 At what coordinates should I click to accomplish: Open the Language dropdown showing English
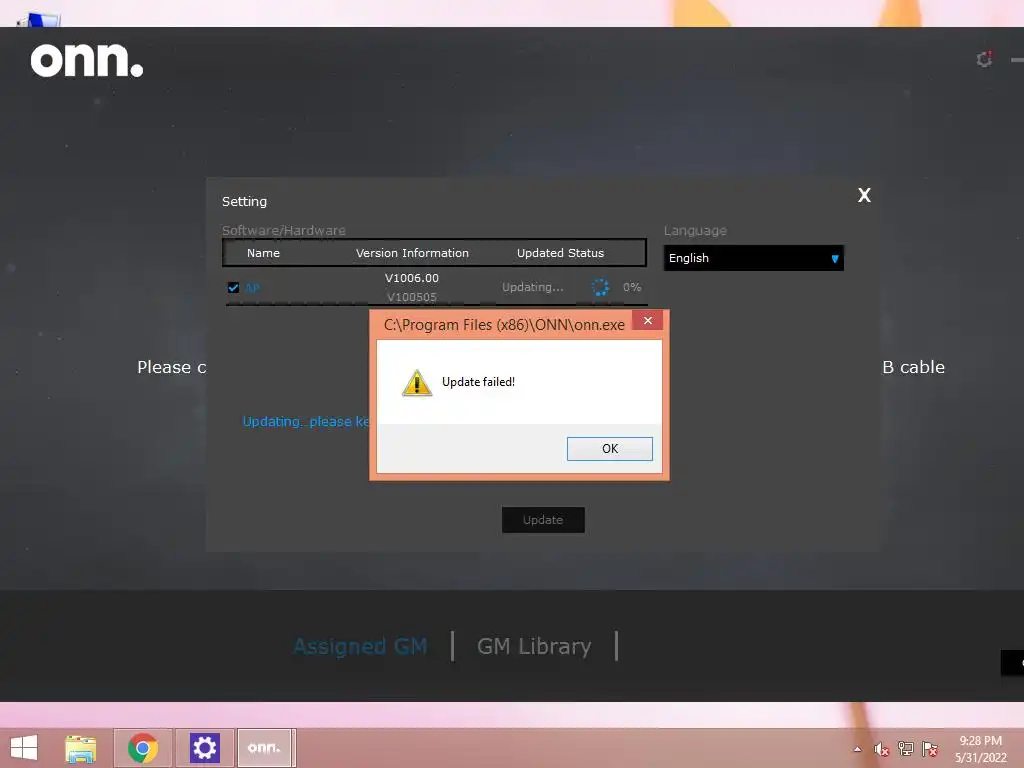pos(753,258)
